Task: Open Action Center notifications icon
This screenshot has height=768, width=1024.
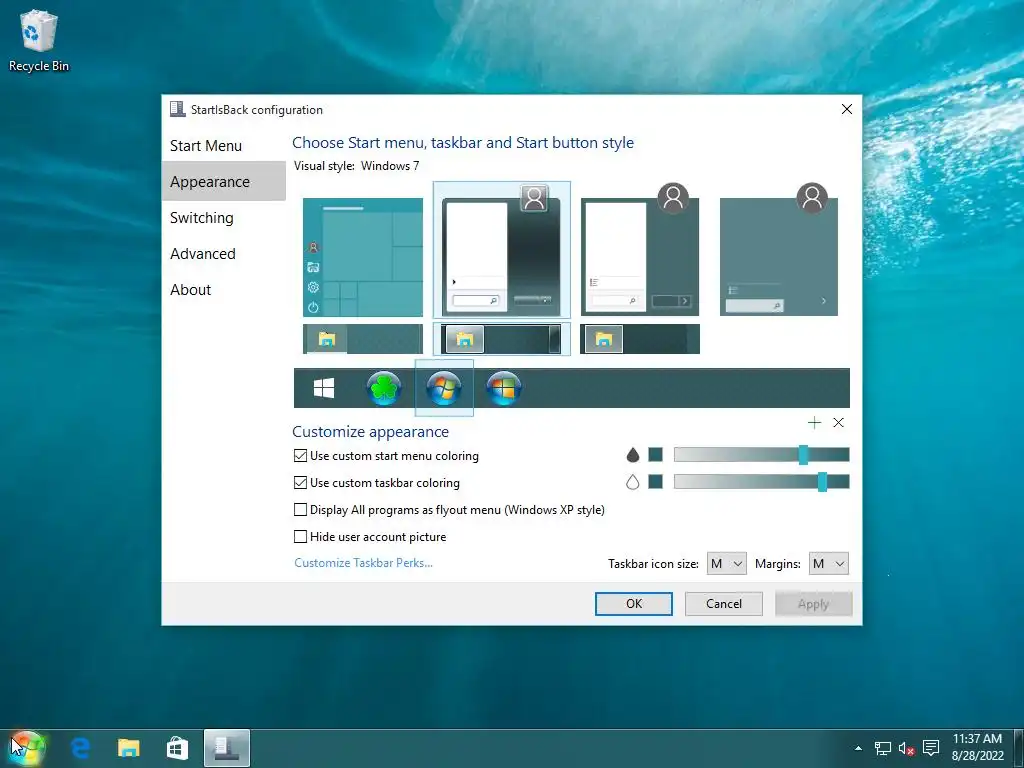Action: [931, 748]
